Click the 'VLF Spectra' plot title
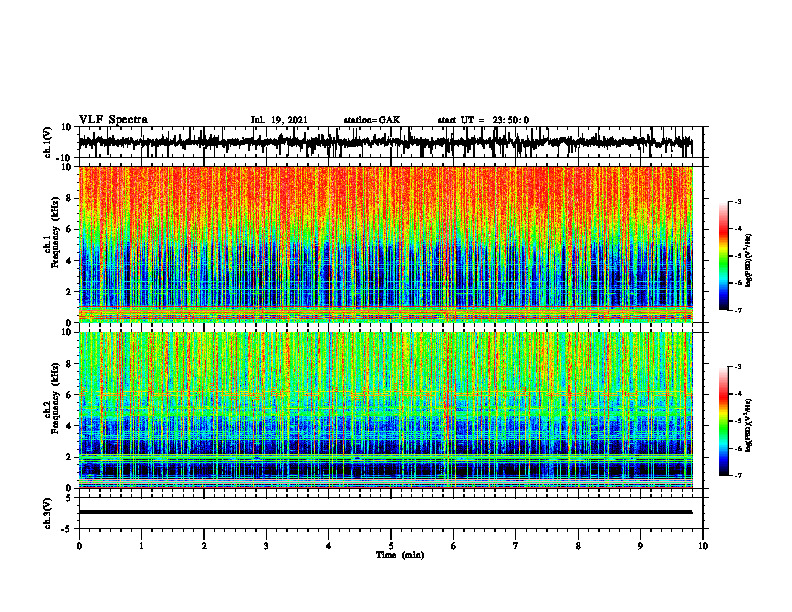 coord(113,120)
